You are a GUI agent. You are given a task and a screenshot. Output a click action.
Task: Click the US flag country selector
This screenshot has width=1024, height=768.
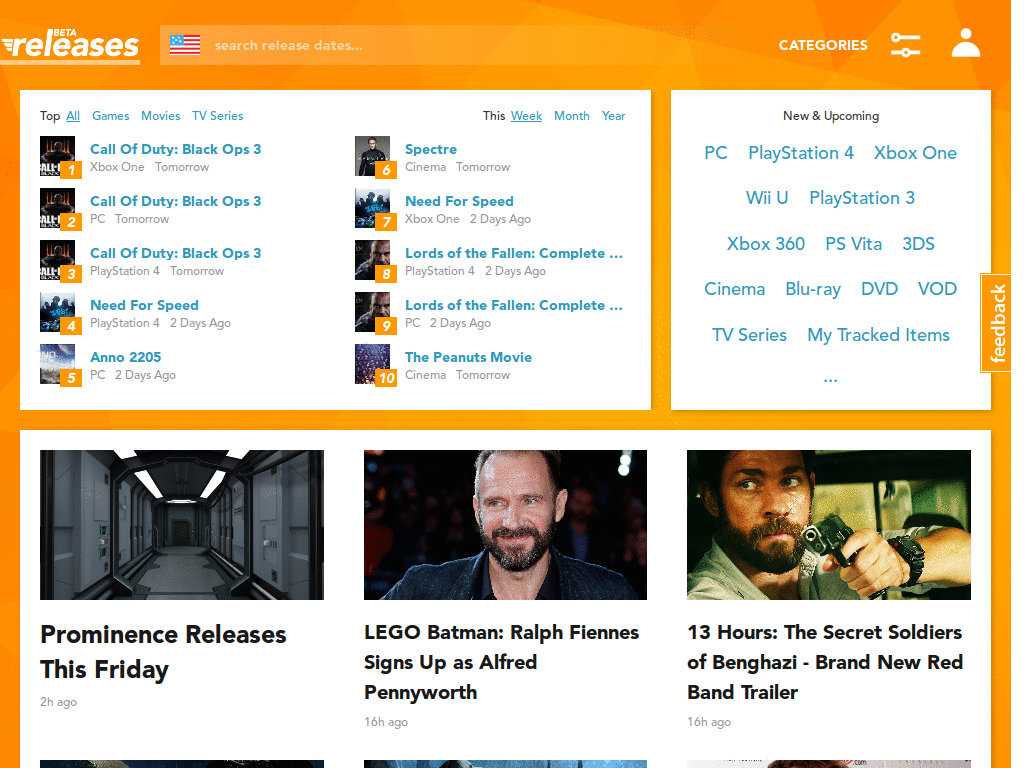[185, 45]
